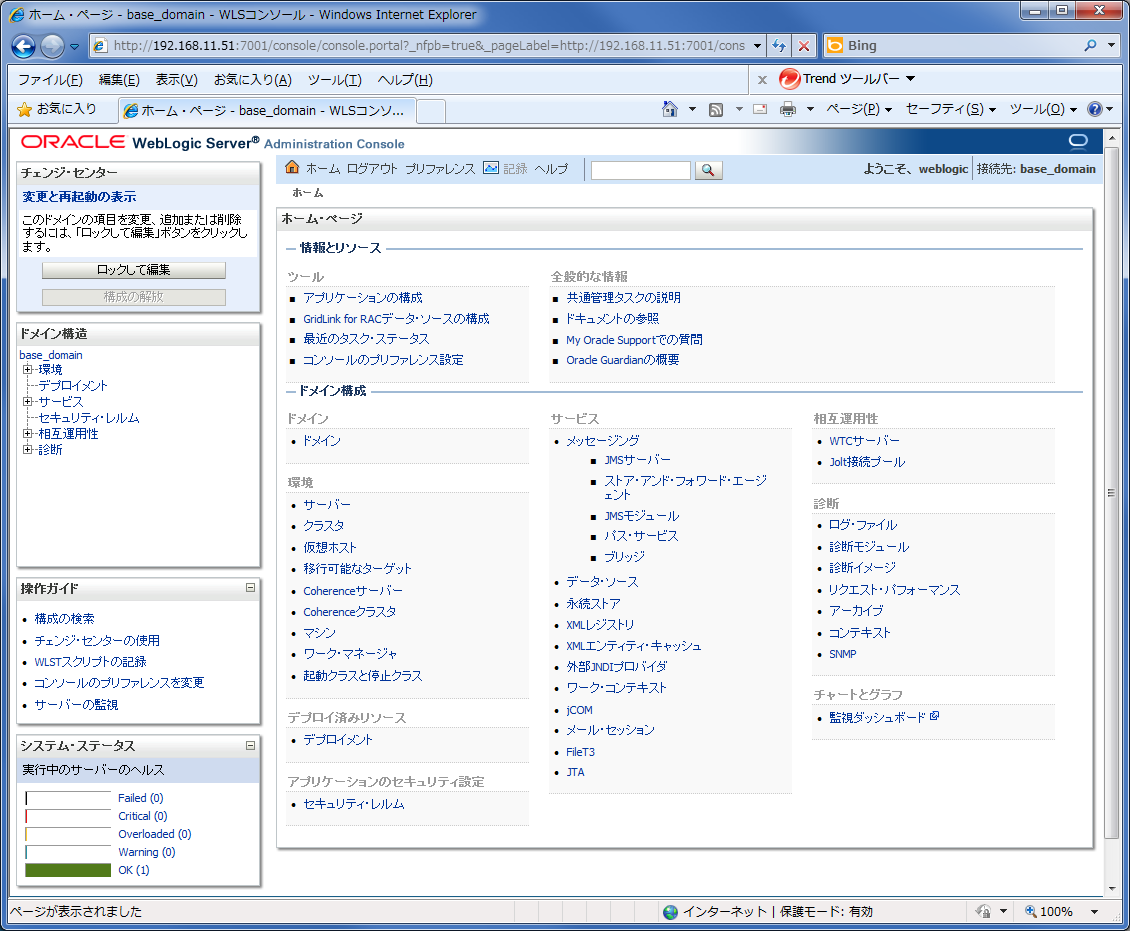Click the Oracle O icon in banner
This screenshot has height=931, width=1130.
point(1078,141)
